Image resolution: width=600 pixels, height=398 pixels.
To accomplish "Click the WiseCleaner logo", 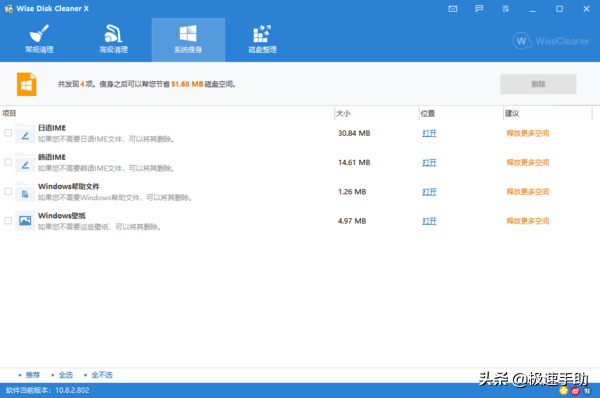I will tap(551, 41).
